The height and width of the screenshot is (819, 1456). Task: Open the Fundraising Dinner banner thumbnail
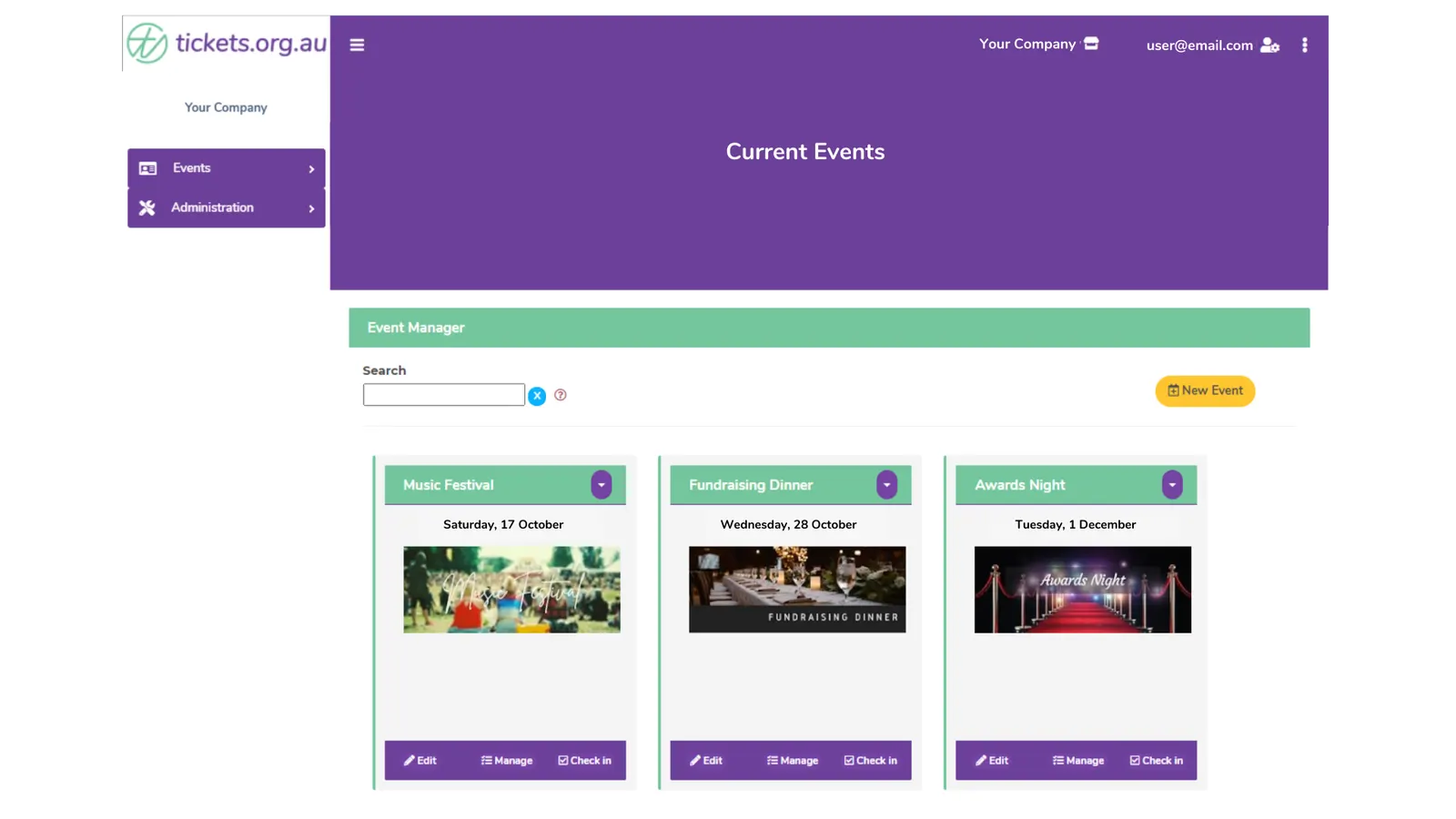click(797, 590)
